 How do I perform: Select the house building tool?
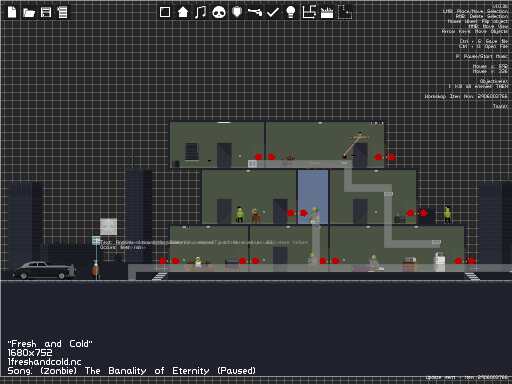point(183,12)
